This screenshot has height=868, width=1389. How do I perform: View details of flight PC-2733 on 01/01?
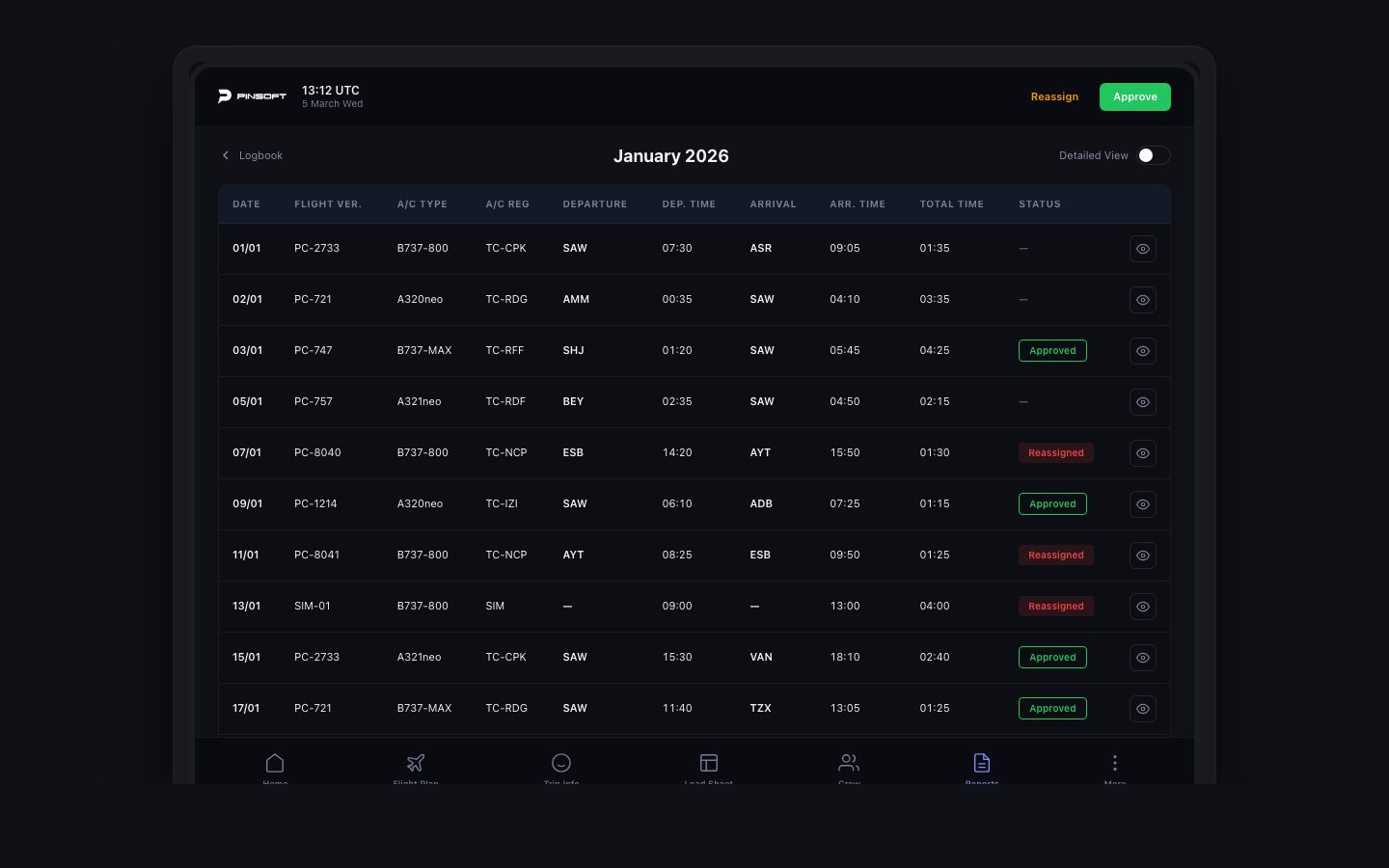click(1142, 249)
